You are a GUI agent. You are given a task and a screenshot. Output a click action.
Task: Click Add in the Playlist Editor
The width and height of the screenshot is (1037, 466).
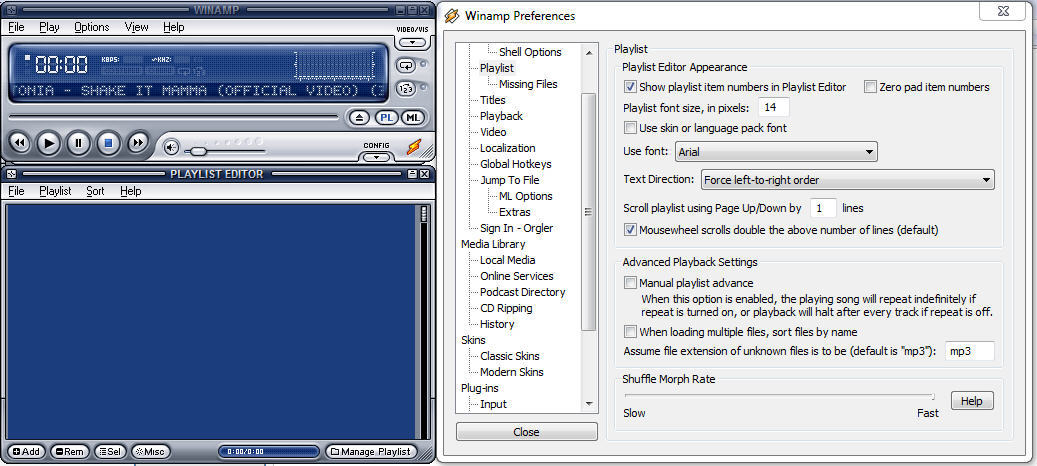(x=26, y=452)
